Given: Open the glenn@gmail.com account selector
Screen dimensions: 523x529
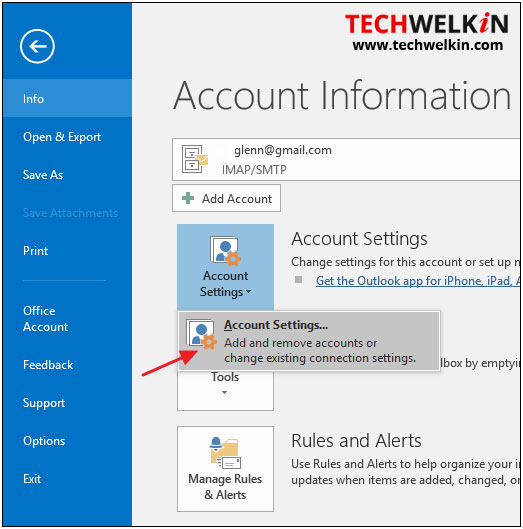Looking at the screenshot, I should point(346,159).
